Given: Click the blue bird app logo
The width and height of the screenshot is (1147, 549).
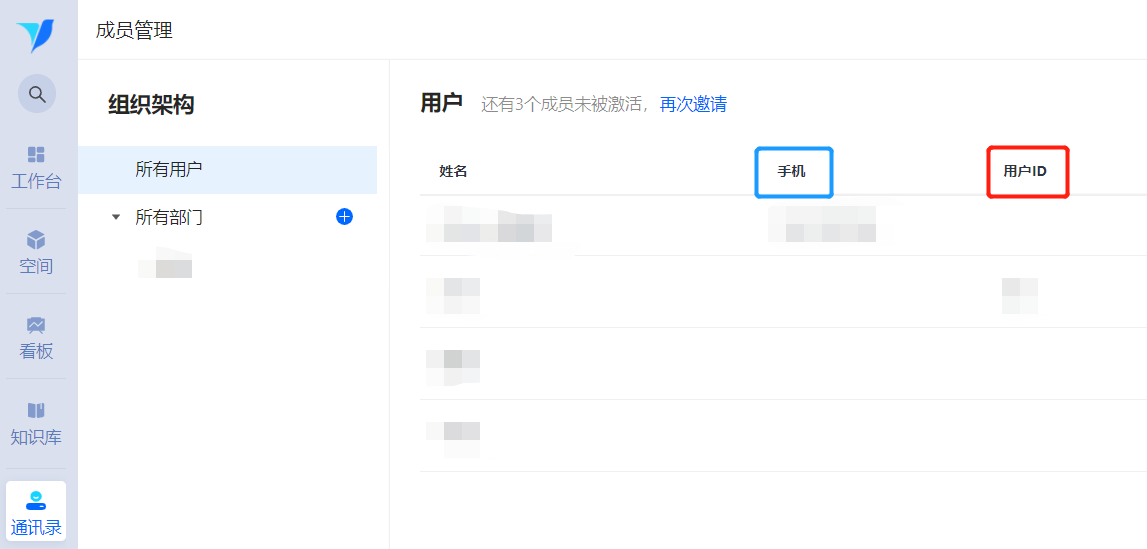Looking at the screenshot, I should click(36, 36).
